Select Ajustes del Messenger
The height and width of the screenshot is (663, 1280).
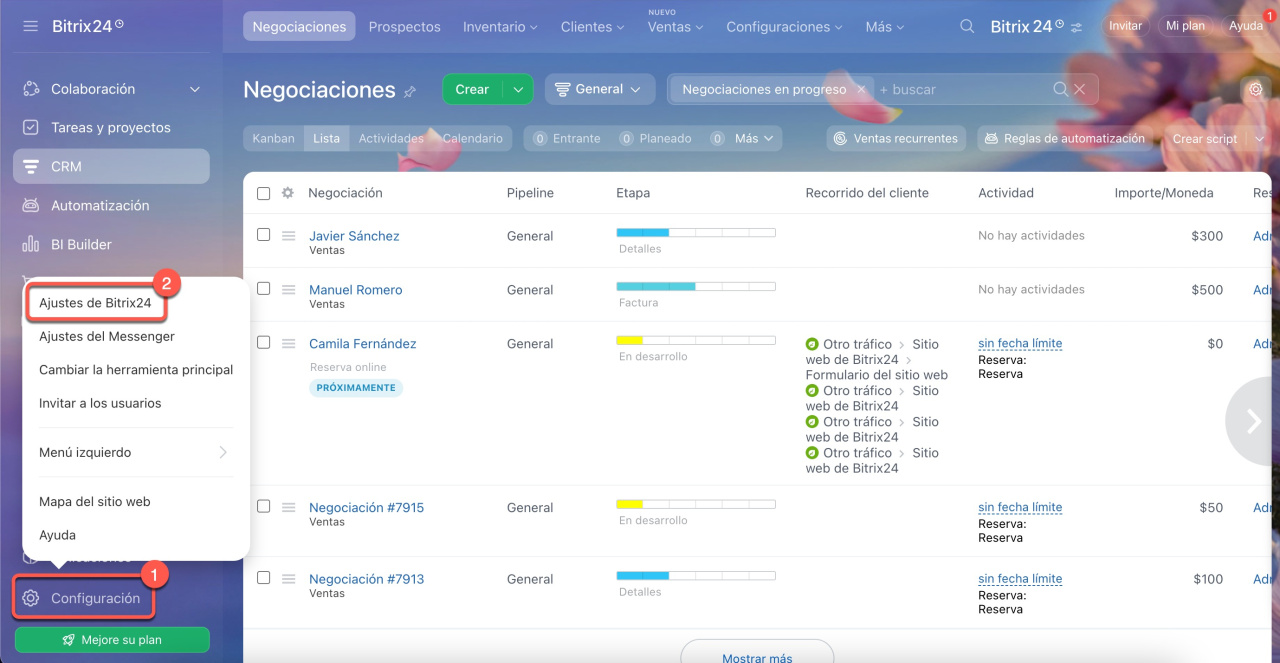tap(107, 336)
